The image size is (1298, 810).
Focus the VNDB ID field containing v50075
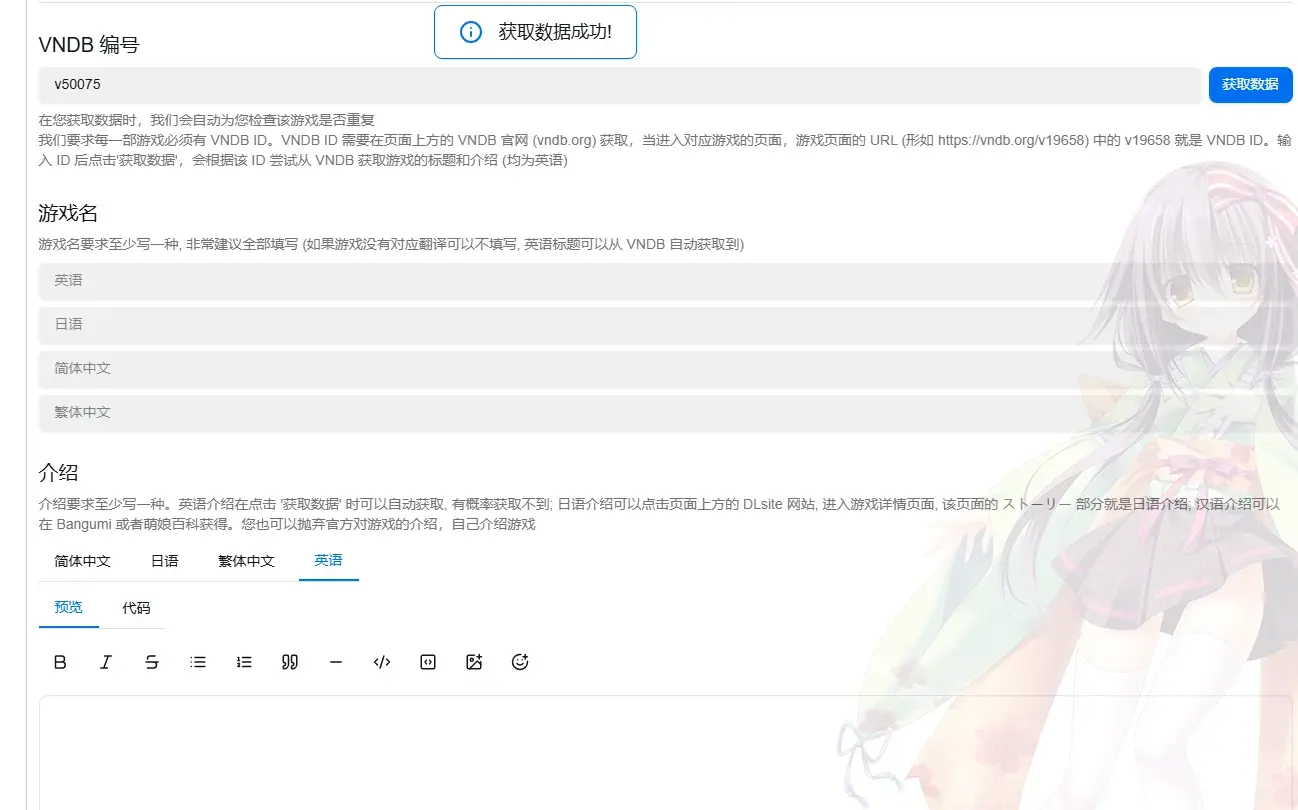click(x=620, y=85)
